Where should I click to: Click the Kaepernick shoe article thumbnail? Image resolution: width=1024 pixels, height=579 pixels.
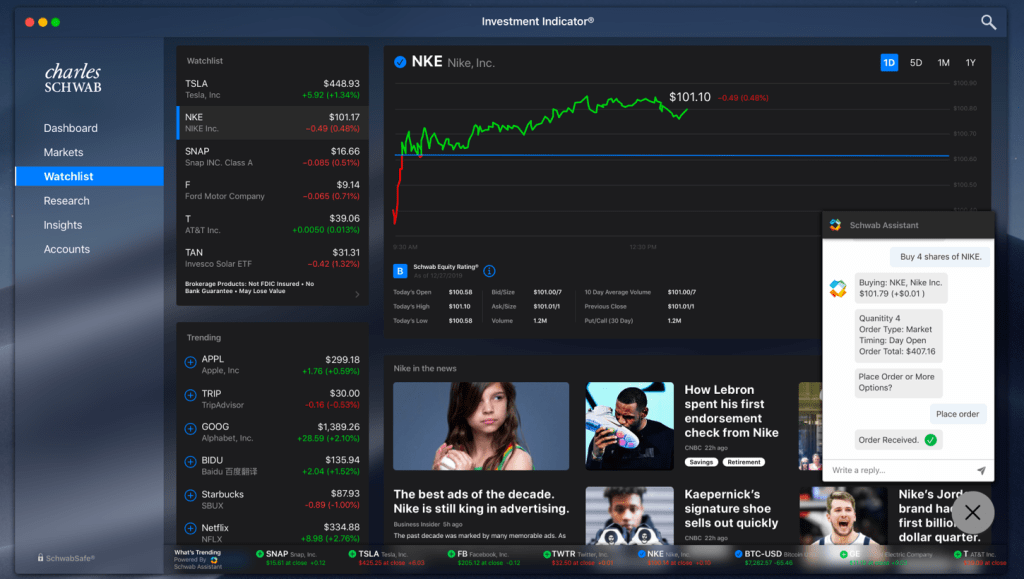tap(630, 516)
